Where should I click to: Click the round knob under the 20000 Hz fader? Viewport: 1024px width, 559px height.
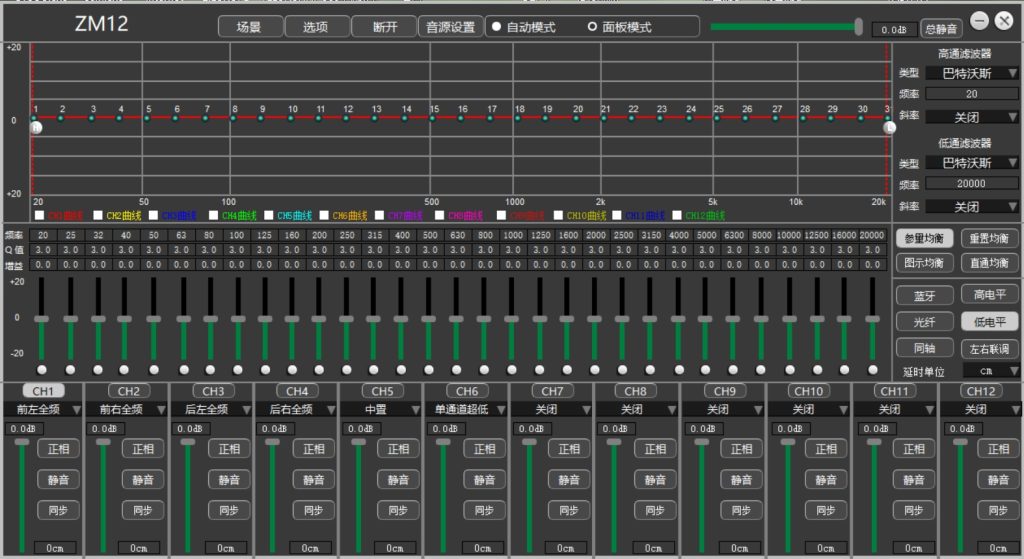872,370
